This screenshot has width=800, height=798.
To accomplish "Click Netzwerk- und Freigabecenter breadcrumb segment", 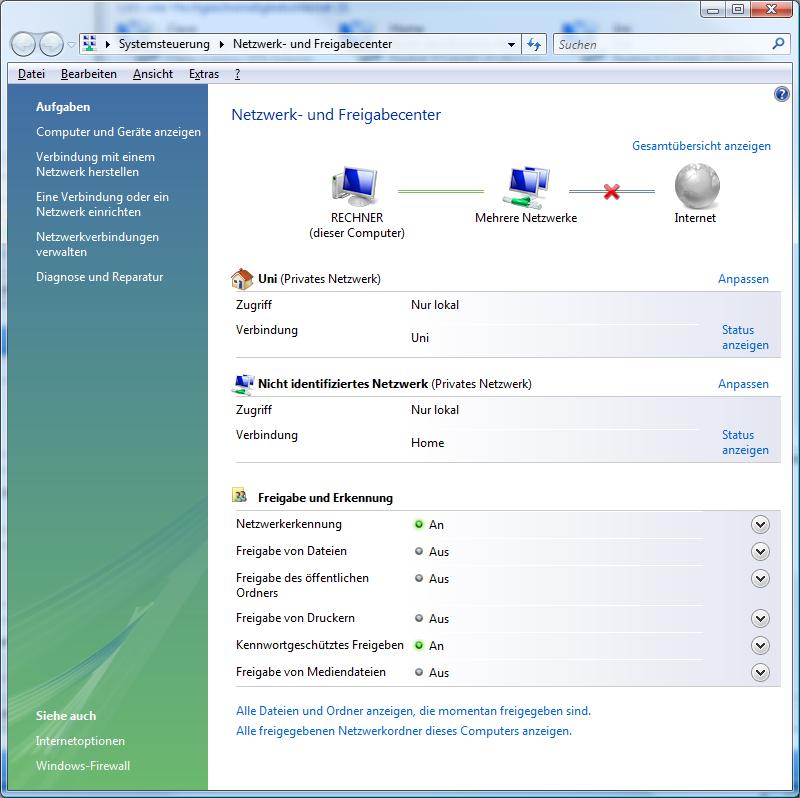I will coord(312,44).
